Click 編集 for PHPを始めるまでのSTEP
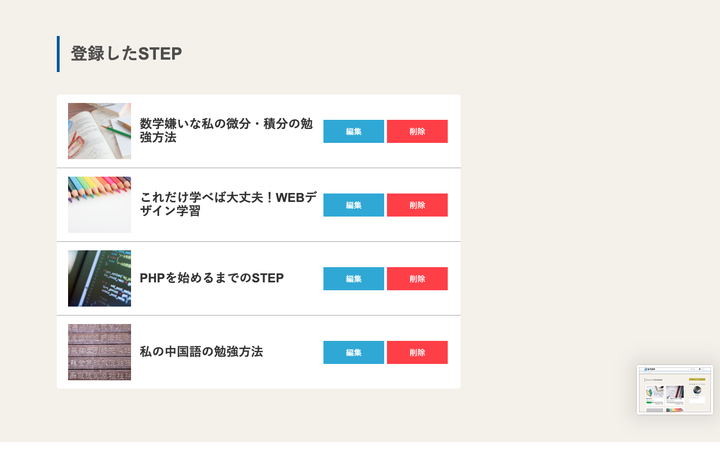720x450 pixels. [354, 279]
